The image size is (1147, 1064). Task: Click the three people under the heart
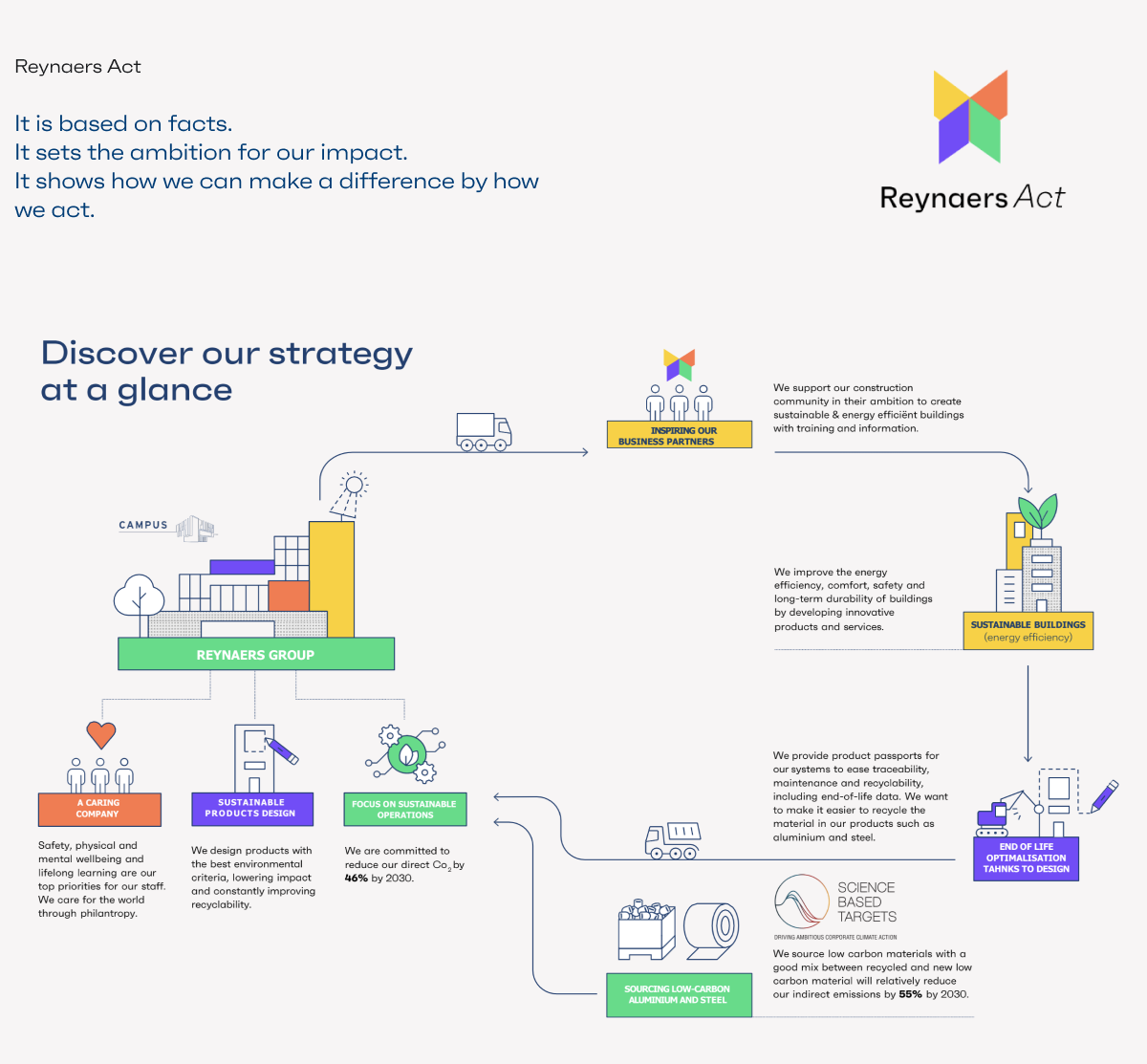click(100, 775)
